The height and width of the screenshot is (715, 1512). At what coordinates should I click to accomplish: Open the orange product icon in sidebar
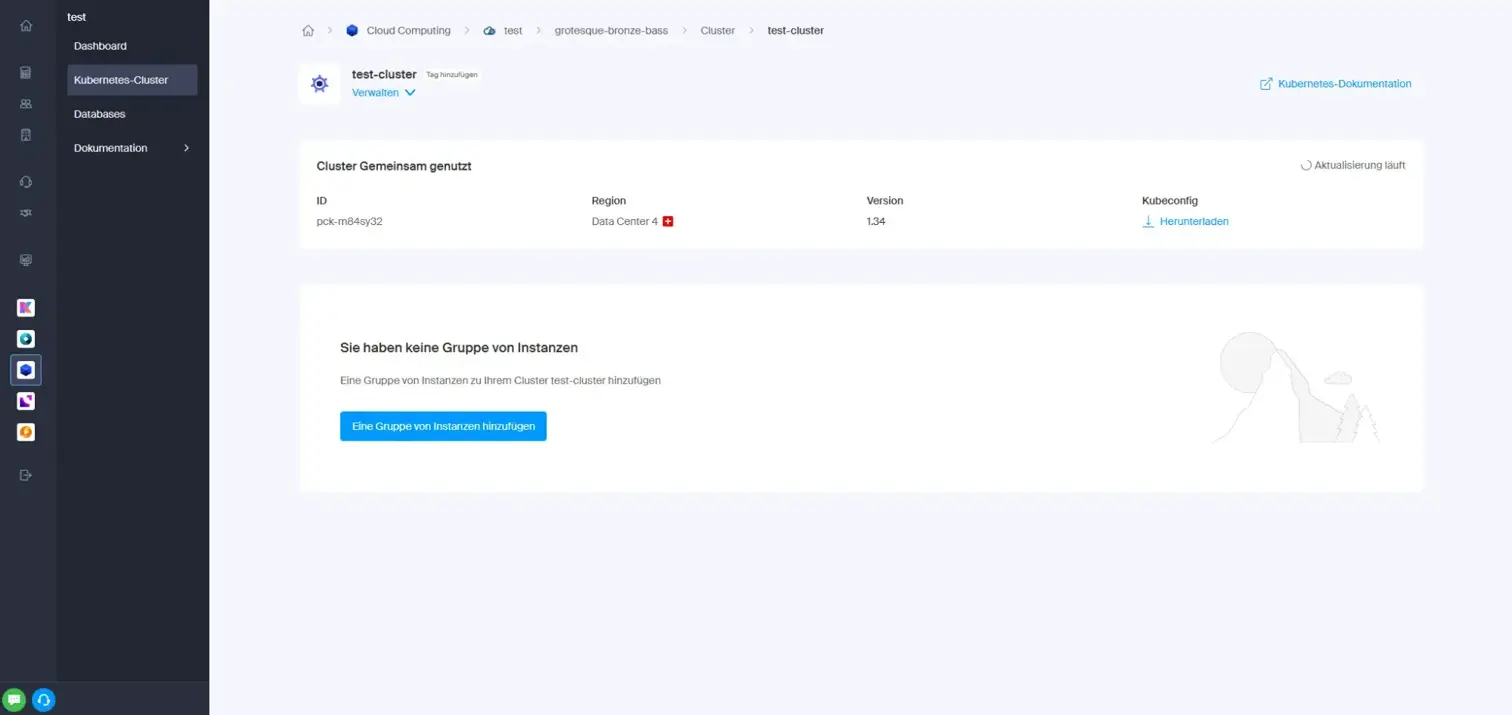click(x=26, y=431)
